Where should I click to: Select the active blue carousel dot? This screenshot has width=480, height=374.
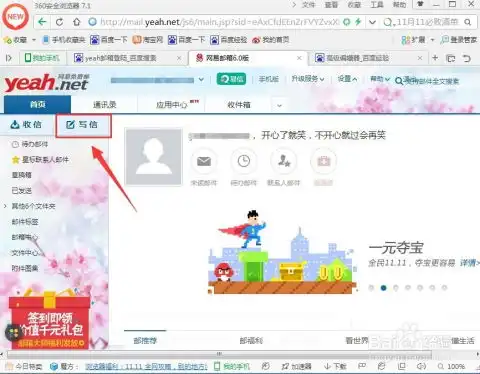pyautogui.click(x=383, y=288)
